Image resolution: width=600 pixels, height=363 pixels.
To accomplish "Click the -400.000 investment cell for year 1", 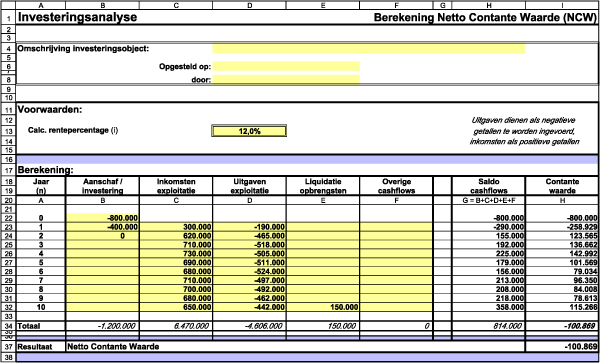I will click(103, 227).
